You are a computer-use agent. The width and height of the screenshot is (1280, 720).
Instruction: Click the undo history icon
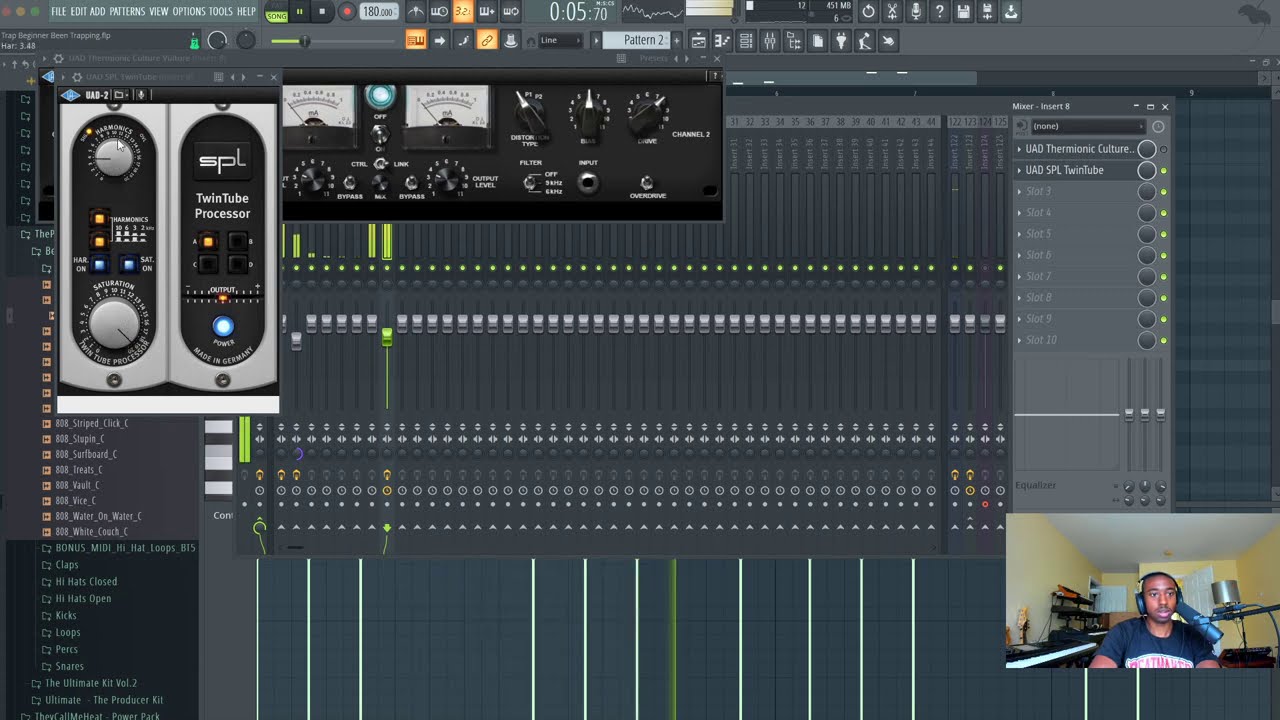click(x=868, y=12)
